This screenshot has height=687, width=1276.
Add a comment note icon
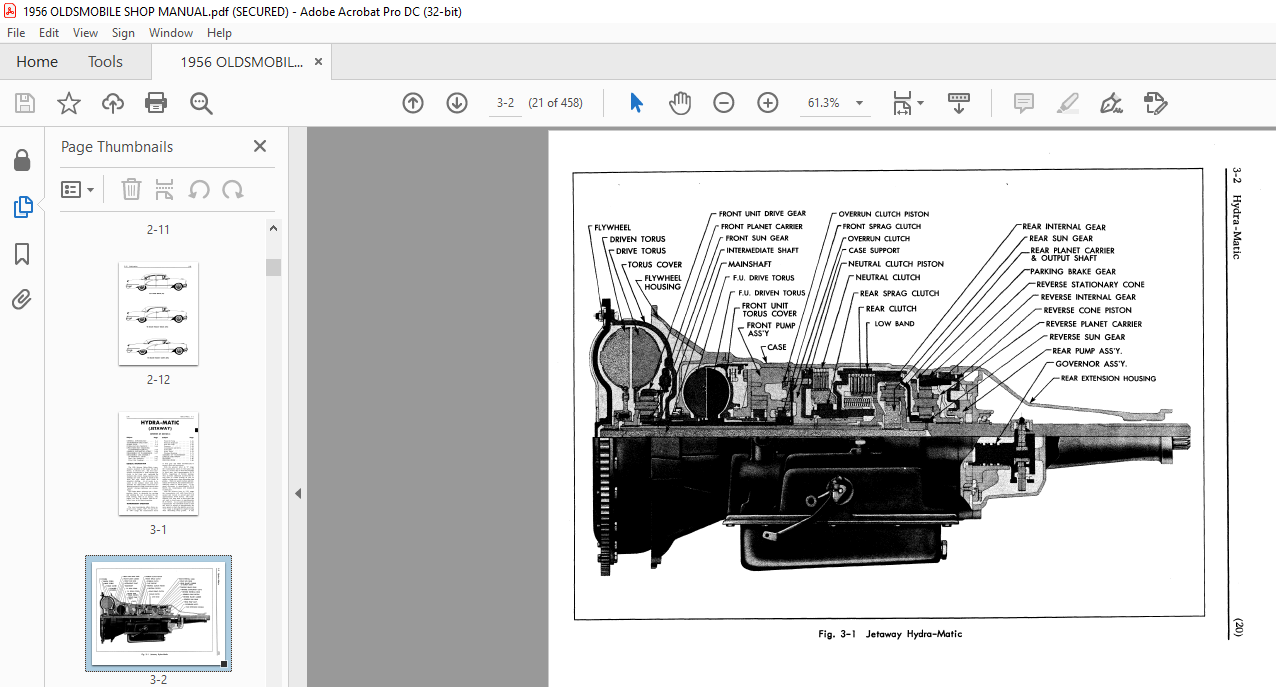click(x=1023, y=103)
